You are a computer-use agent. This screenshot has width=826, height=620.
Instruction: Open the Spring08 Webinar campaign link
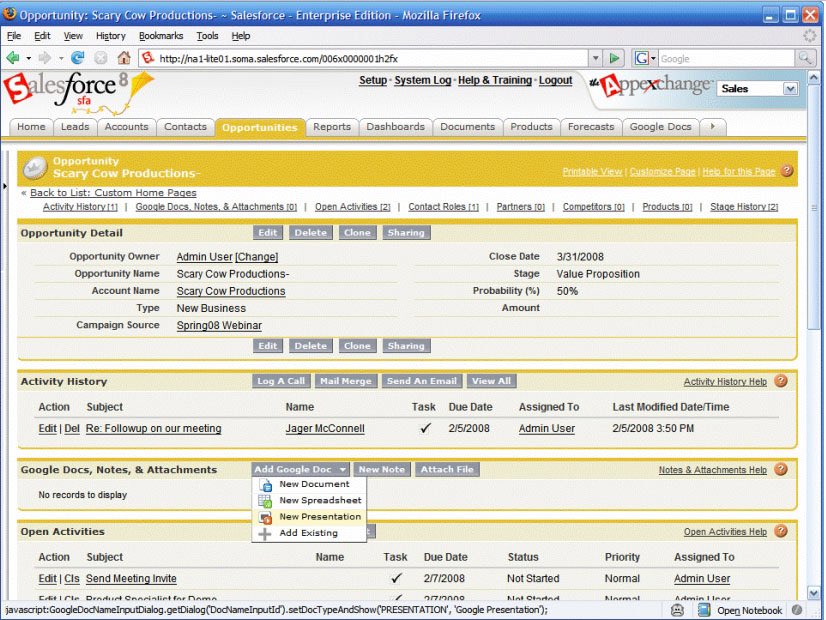click(x=219, y=326)
